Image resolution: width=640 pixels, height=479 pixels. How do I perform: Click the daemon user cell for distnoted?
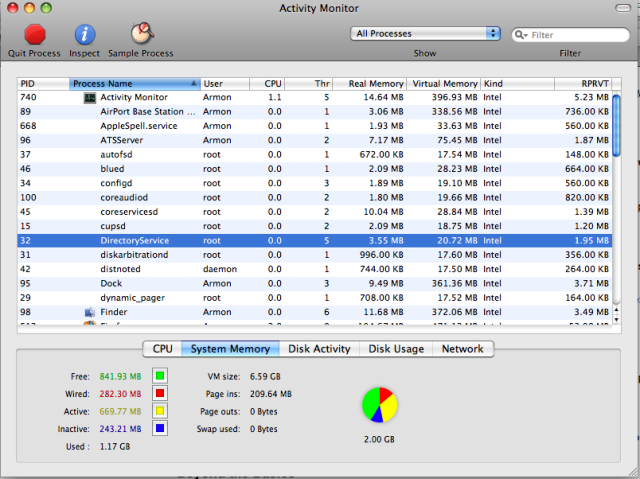click(x=220, y=269)
